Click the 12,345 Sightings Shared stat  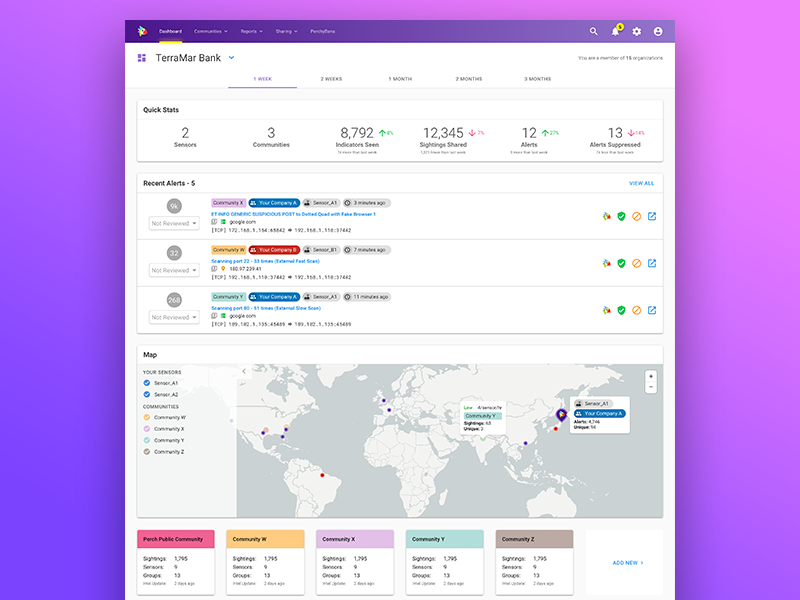[x=443, y=133]
